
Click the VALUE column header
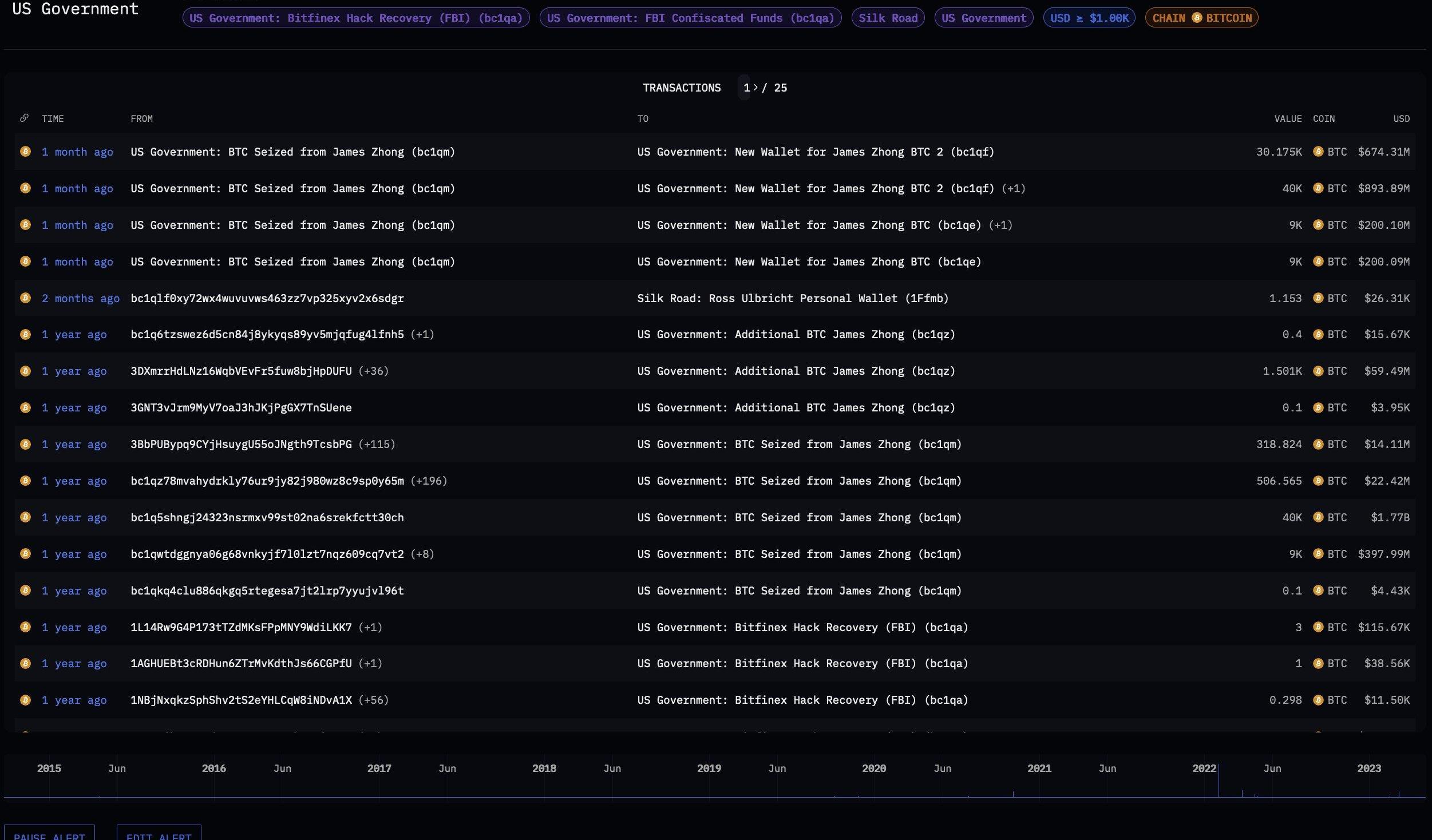click(1288, 118)
